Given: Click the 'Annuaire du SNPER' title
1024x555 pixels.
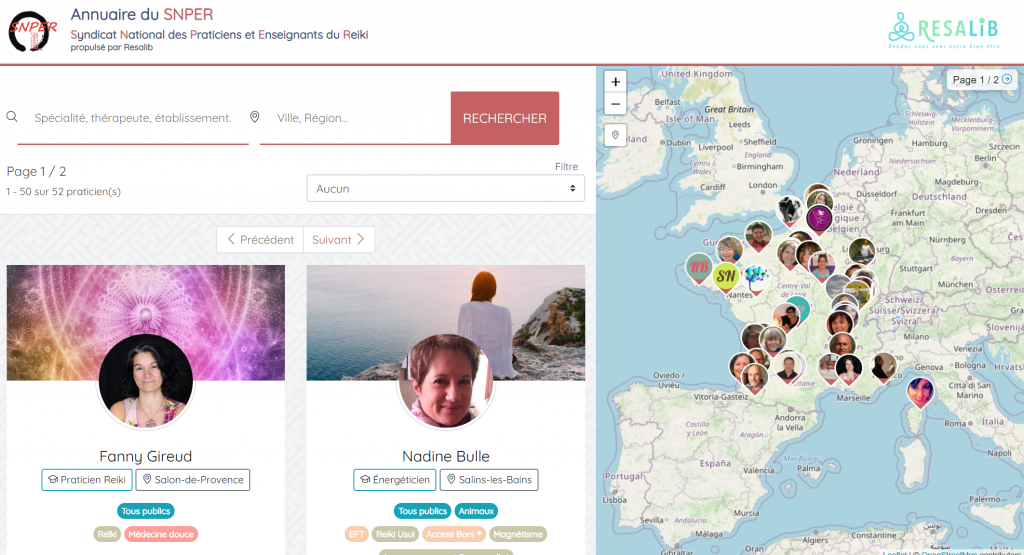Looking at the screenshot, I should pos(142,14).
